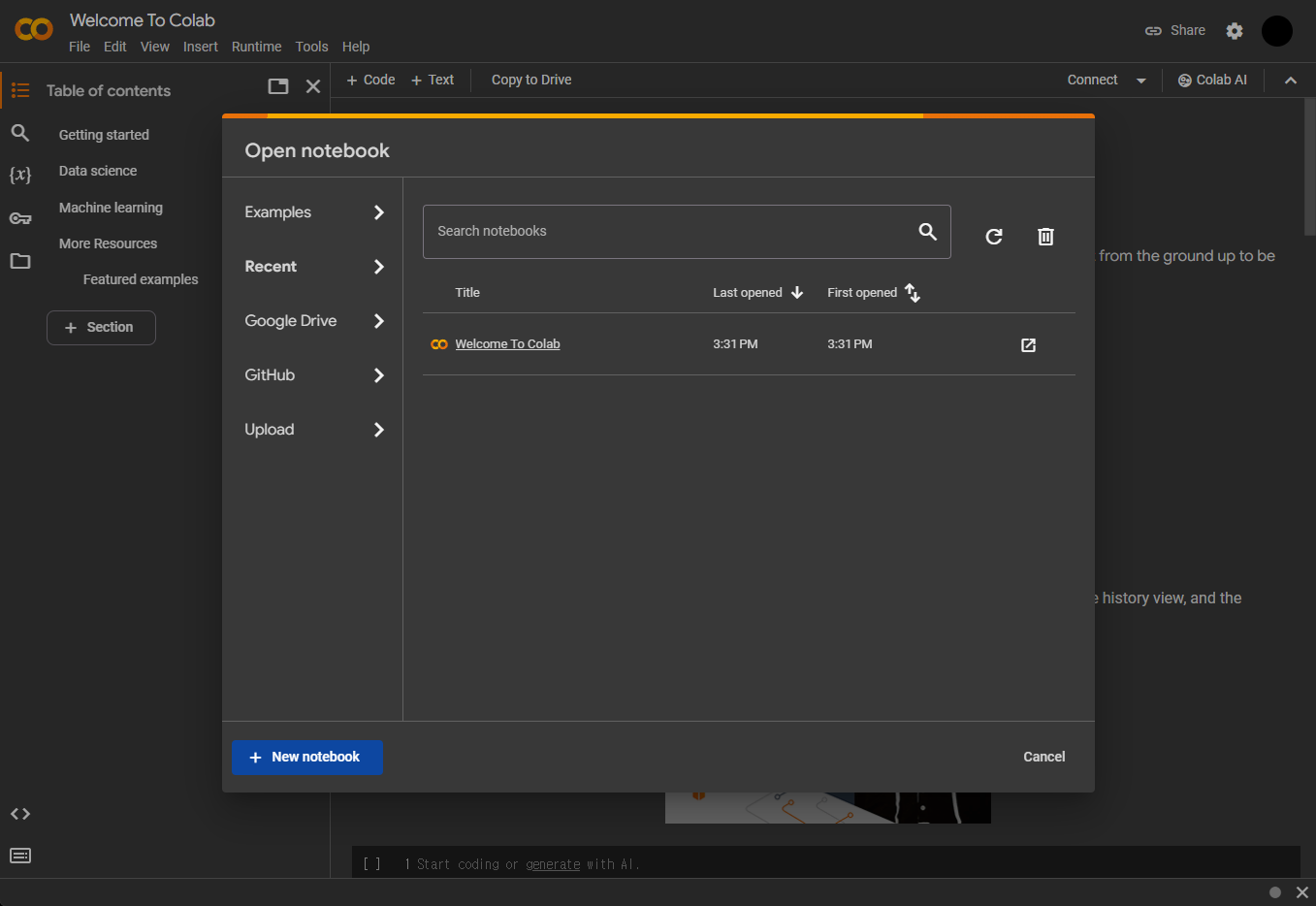This screenshot has width=1316, height=906.
Task: Open Colab AI assistant
Action: pyautogui.click(x=1212, y=80)
